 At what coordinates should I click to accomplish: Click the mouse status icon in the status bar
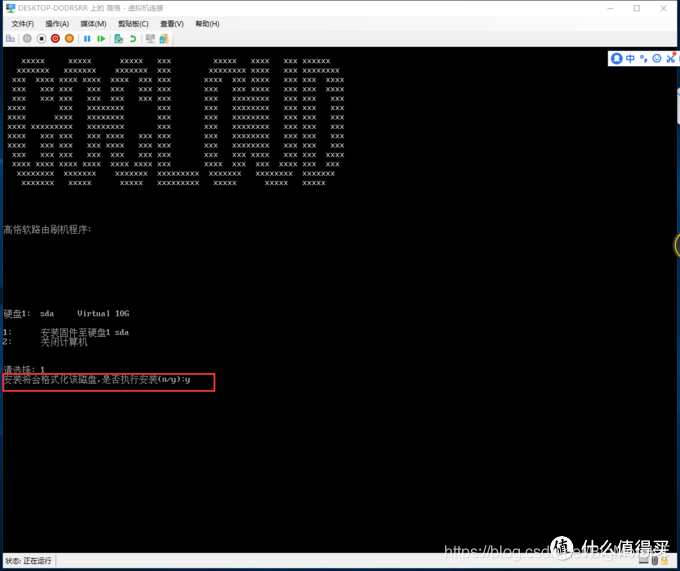pos(654,561)
